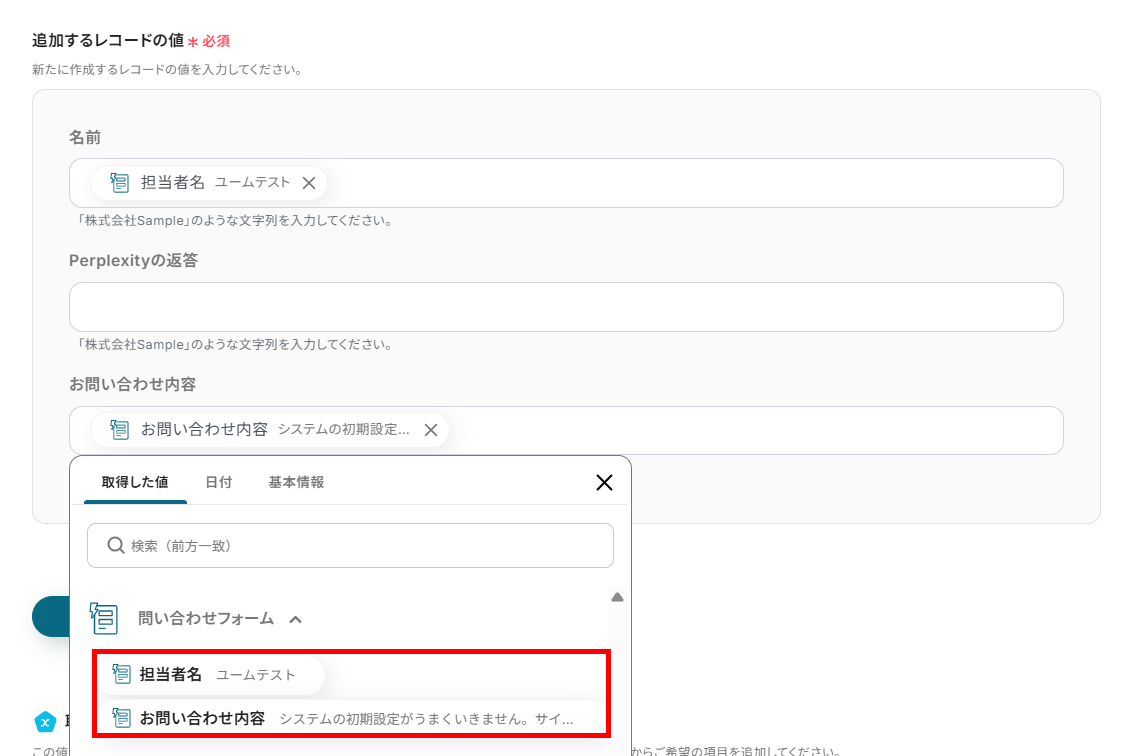The height and width of the screenshot is (756, 1132).
Task: Click the magnifier icon in the search box
Action: tap(116, 545)
